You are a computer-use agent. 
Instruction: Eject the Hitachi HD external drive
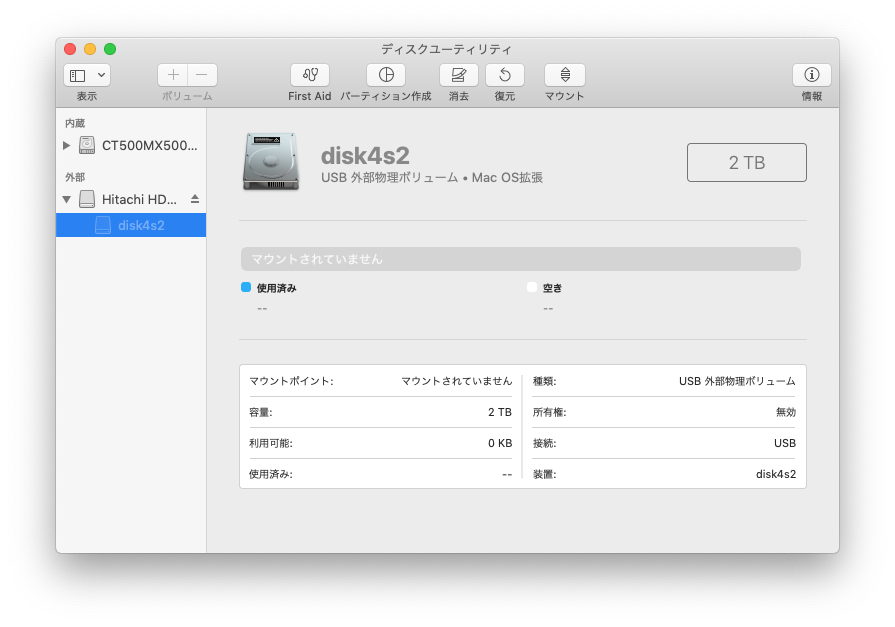195,199
